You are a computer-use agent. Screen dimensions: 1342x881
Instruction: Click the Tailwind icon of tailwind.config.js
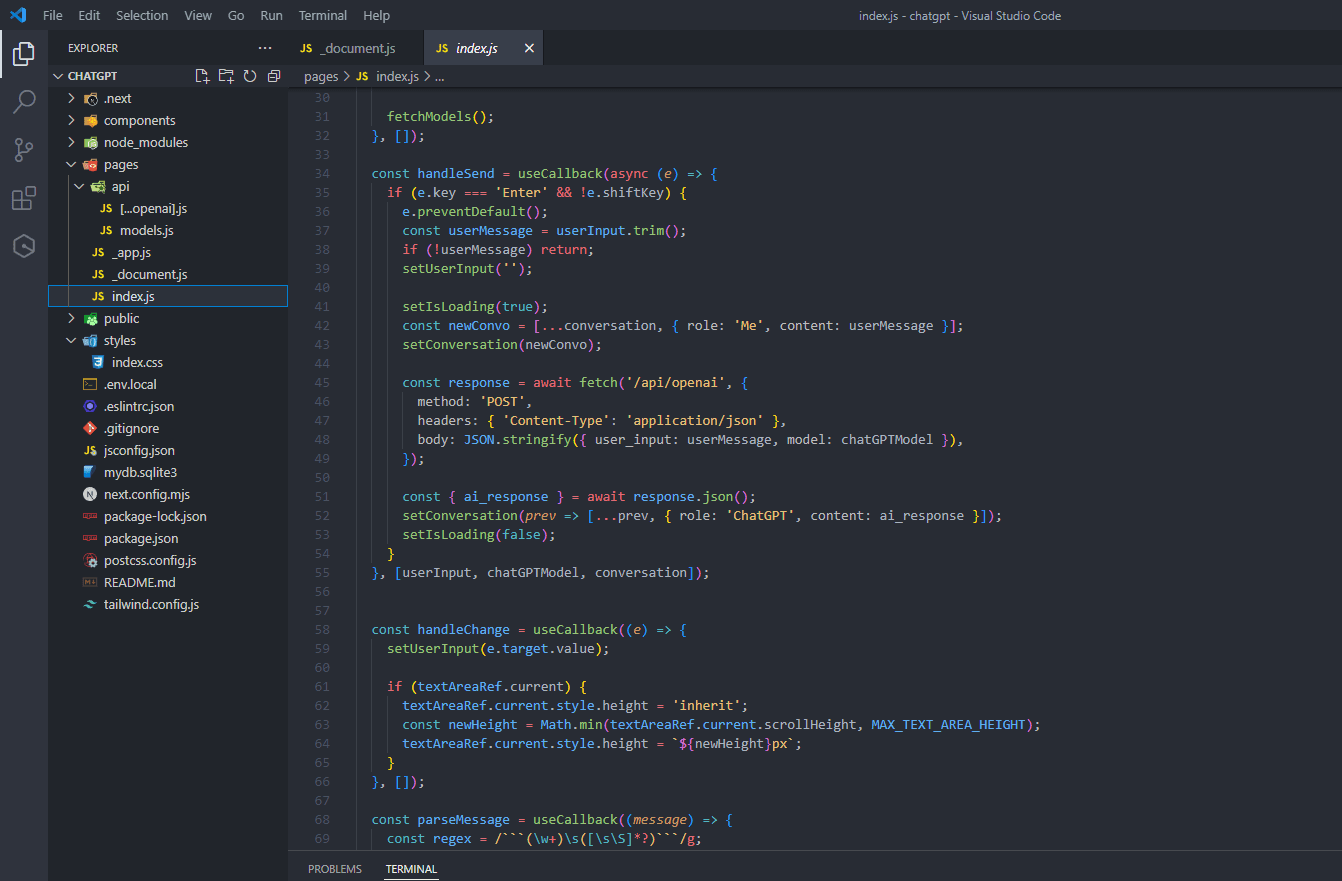pyautogui.click(x=90, y=604)
